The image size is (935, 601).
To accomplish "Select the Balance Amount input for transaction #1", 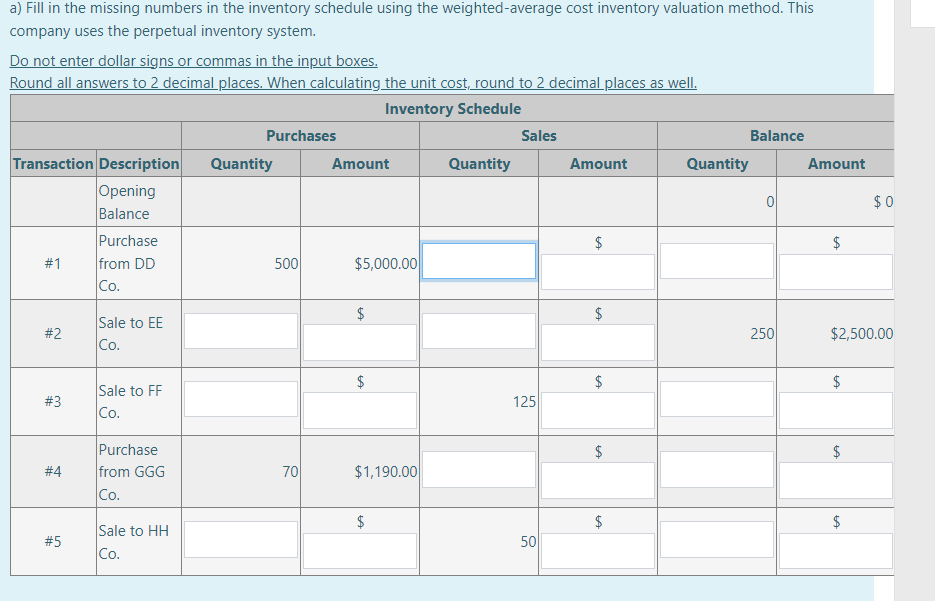I will click(x=835, y=272).
